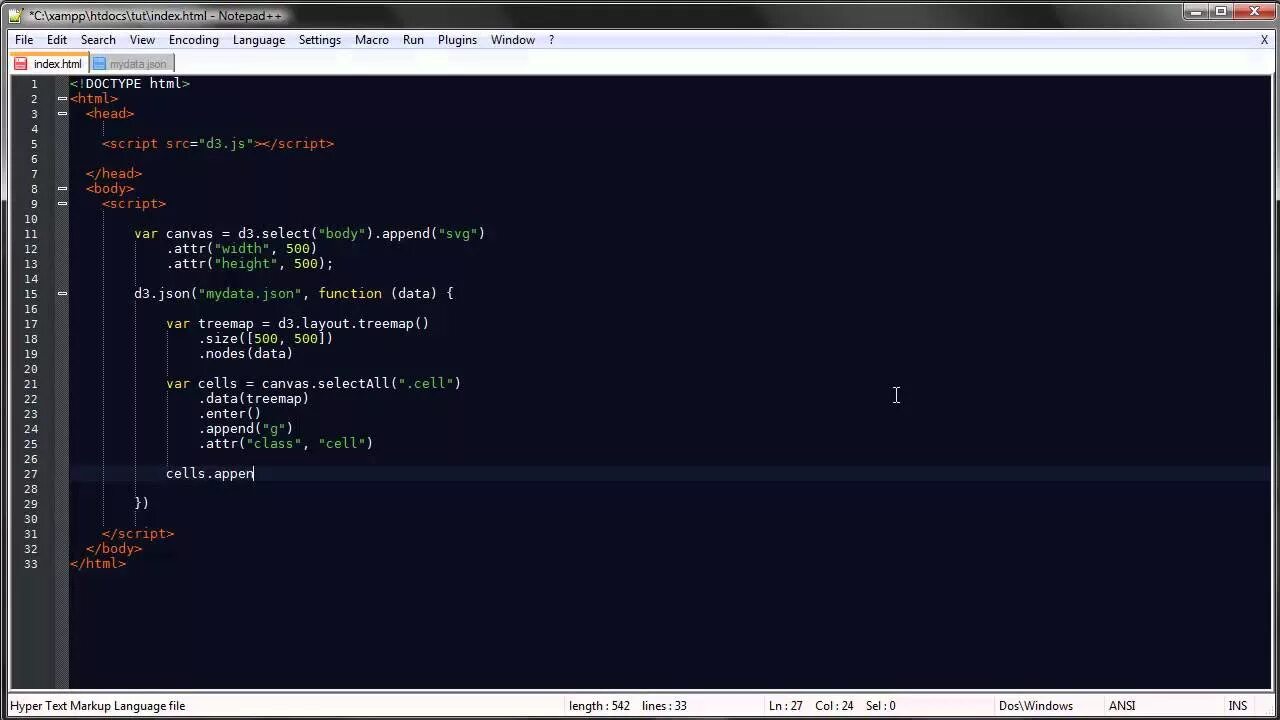Image resolution: width=1280 pixels, height=720 pixels.
Task: Click the '</script>' closing tag on line 31
Action: coord(138,534)
